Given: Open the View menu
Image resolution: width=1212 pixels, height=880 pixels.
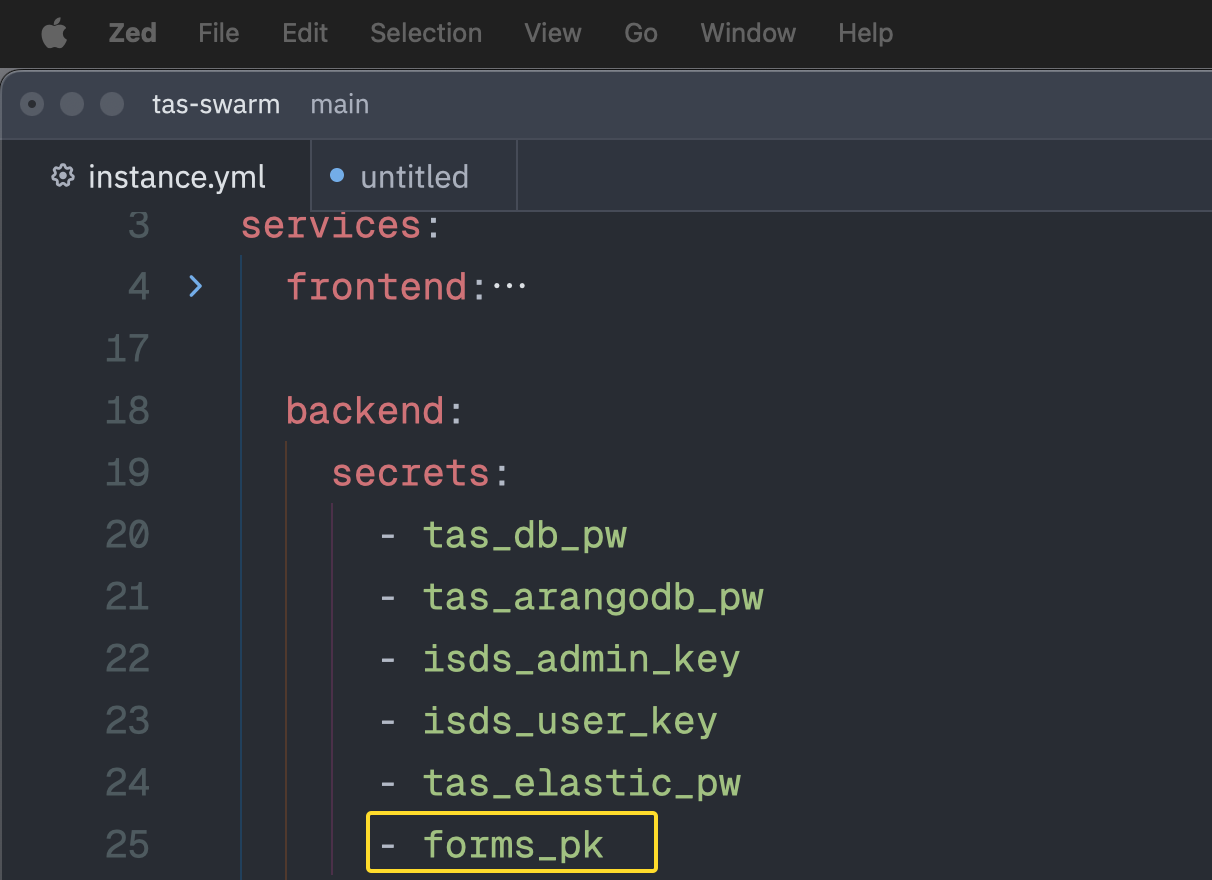Looking at the screenshot, I should [x=553, y=33].
